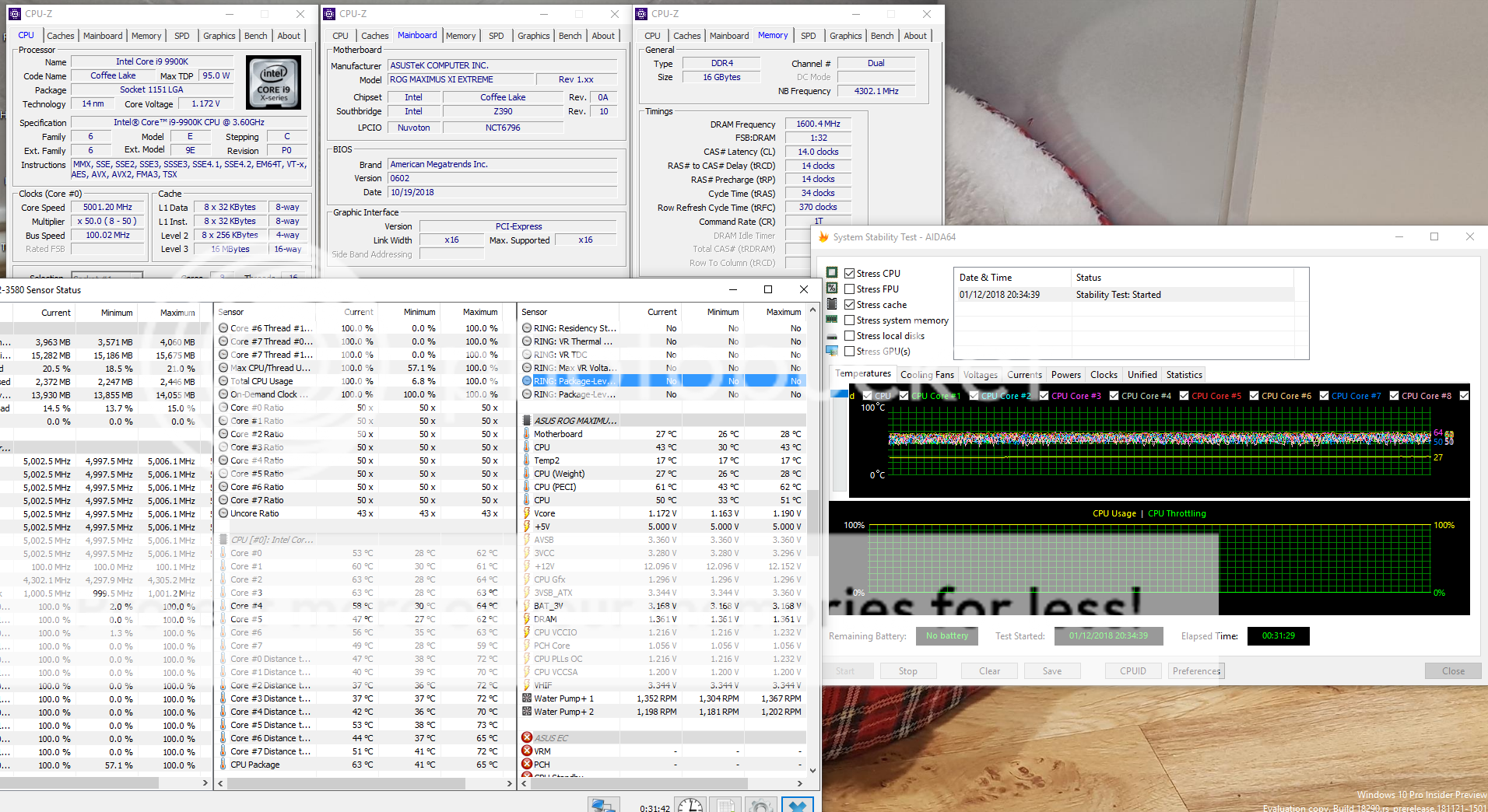Click the clock reset icon in HWiNFO toolbar

(x=690, y=805)
